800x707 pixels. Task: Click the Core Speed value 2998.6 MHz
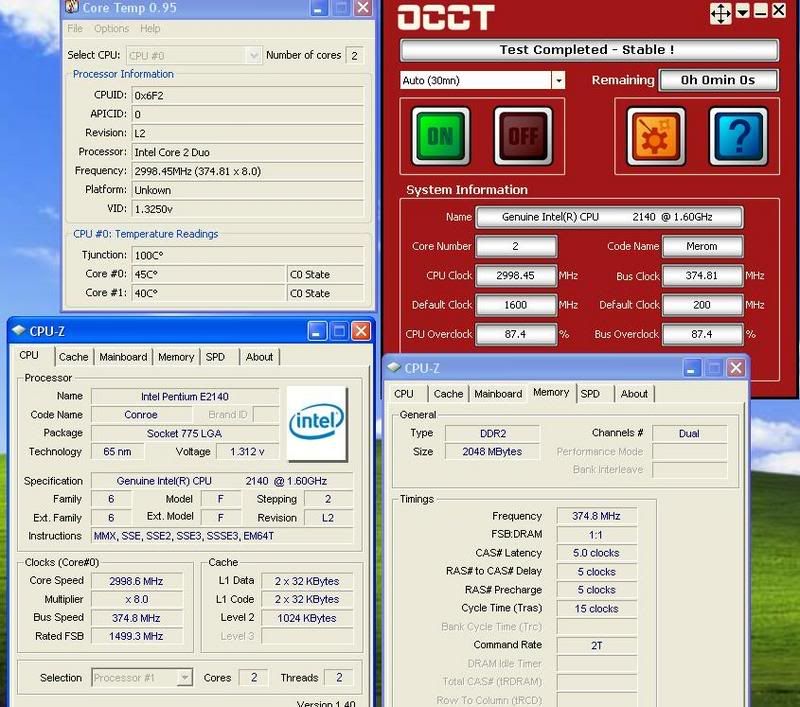(x=136, y=581)
